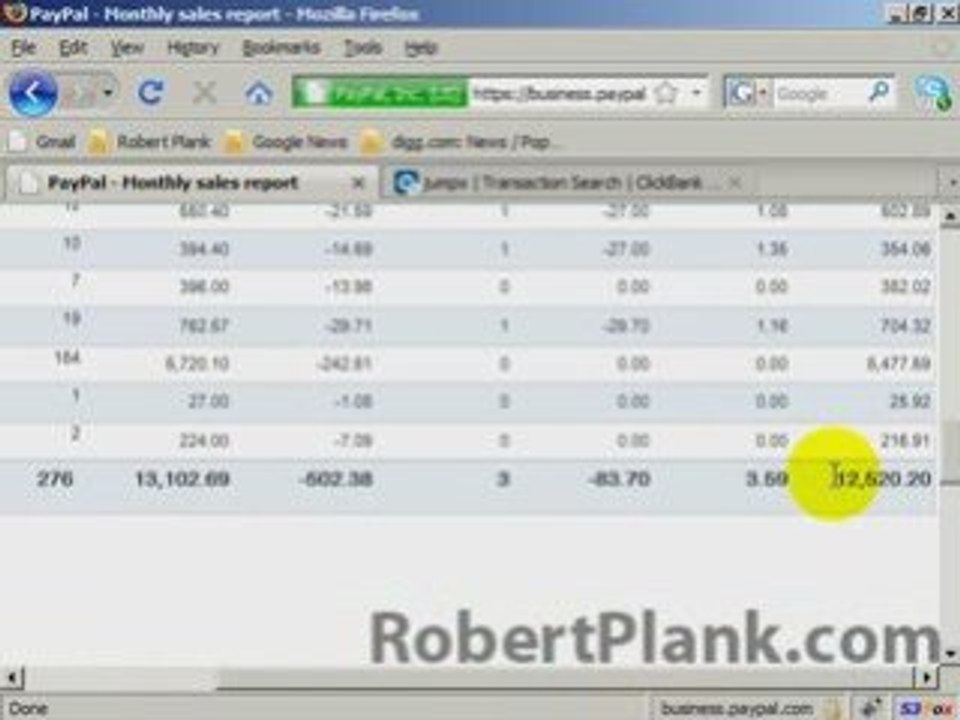Screen dimensions: 960x720
Task: Open the list-all-tabs dropdown arrow
Action: [951, 182]
